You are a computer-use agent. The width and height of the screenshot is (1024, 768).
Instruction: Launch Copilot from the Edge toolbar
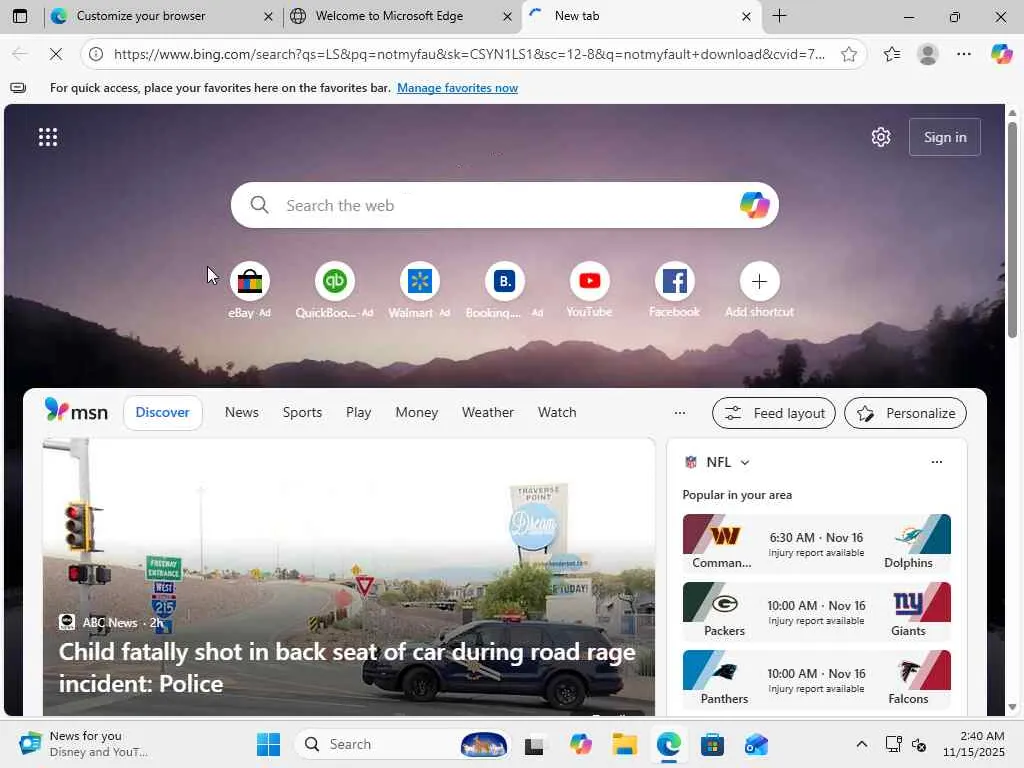pyautogui.click(x=1001, y=54)
